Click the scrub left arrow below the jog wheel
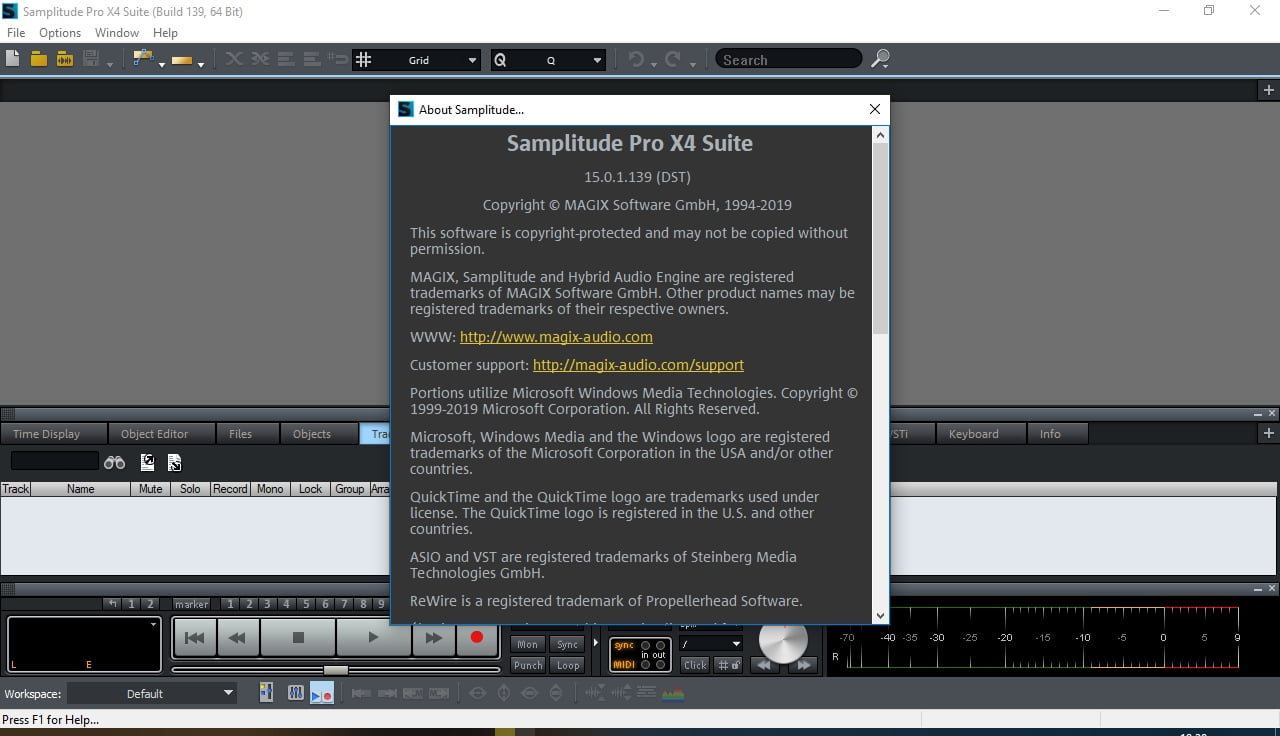 coord(764,664)
